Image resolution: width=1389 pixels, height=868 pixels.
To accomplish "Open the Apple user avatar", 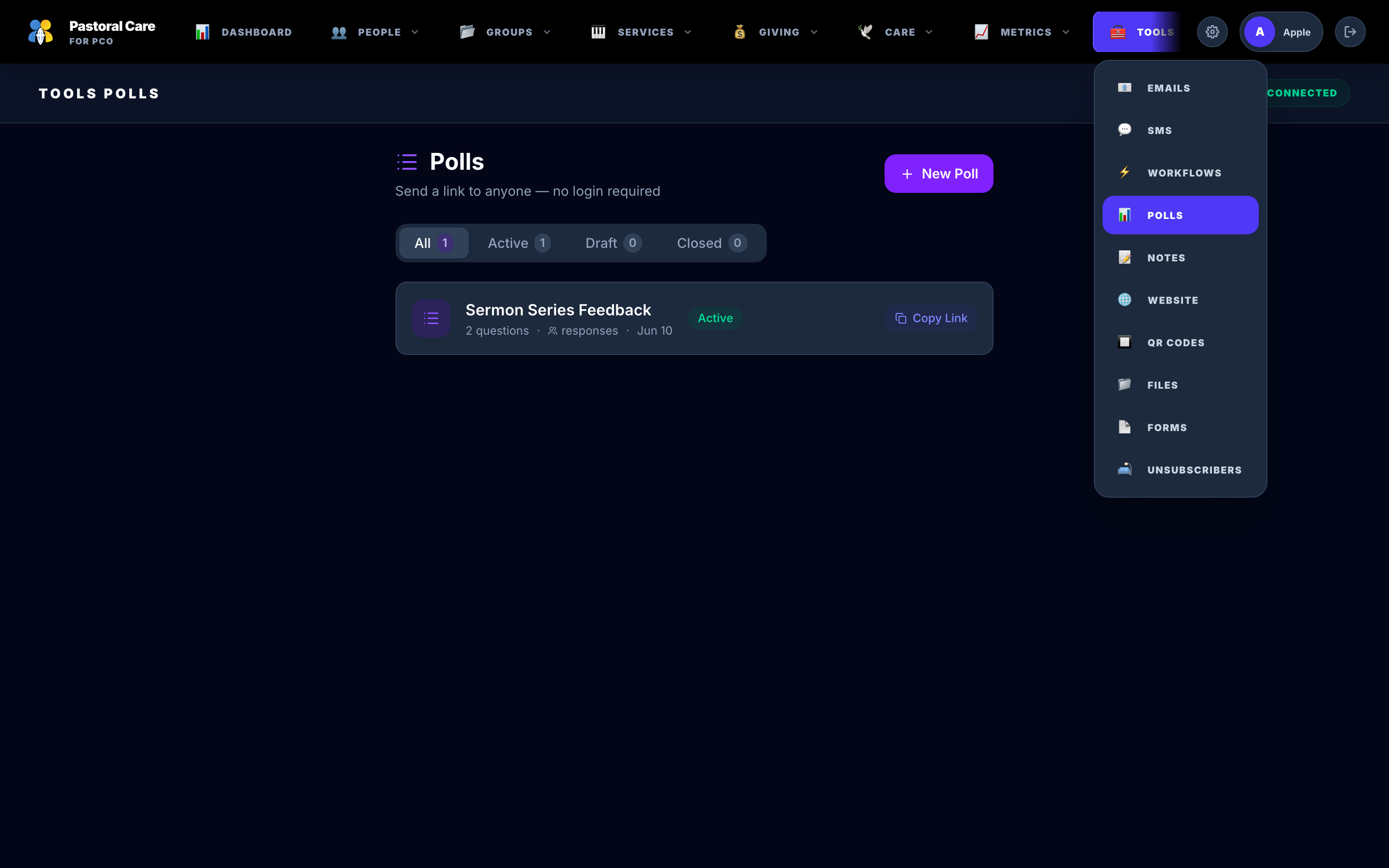I will pyautogui.click(x=1259, y=32).
